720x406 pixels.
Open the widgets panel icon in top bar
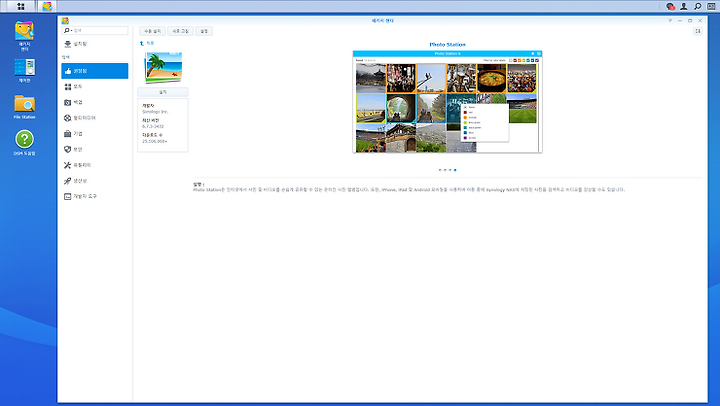tap(711, 6)
